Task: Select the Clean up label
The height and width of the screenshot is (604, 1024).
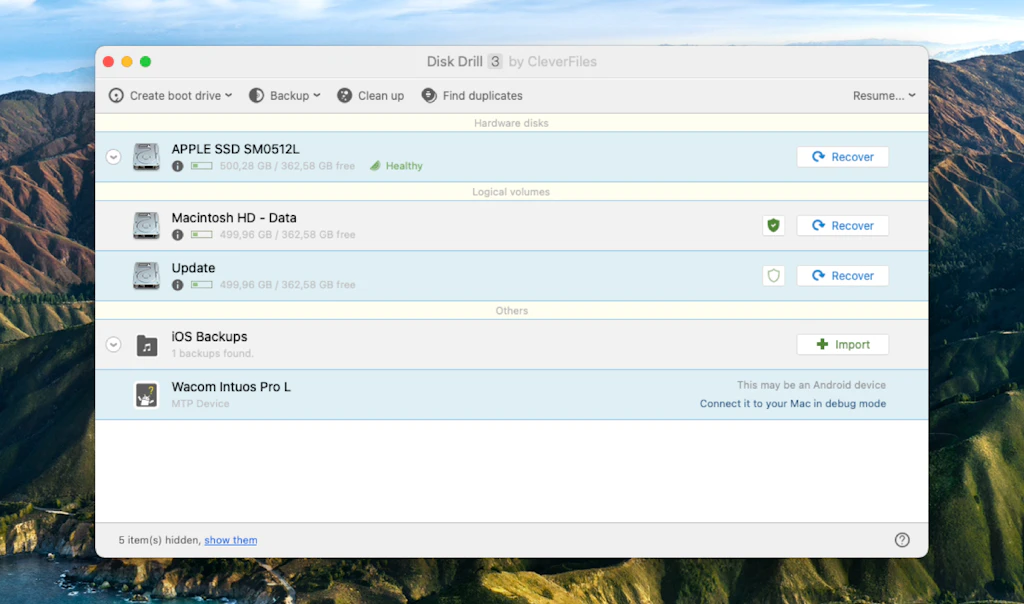Action: tap(381, 95)
